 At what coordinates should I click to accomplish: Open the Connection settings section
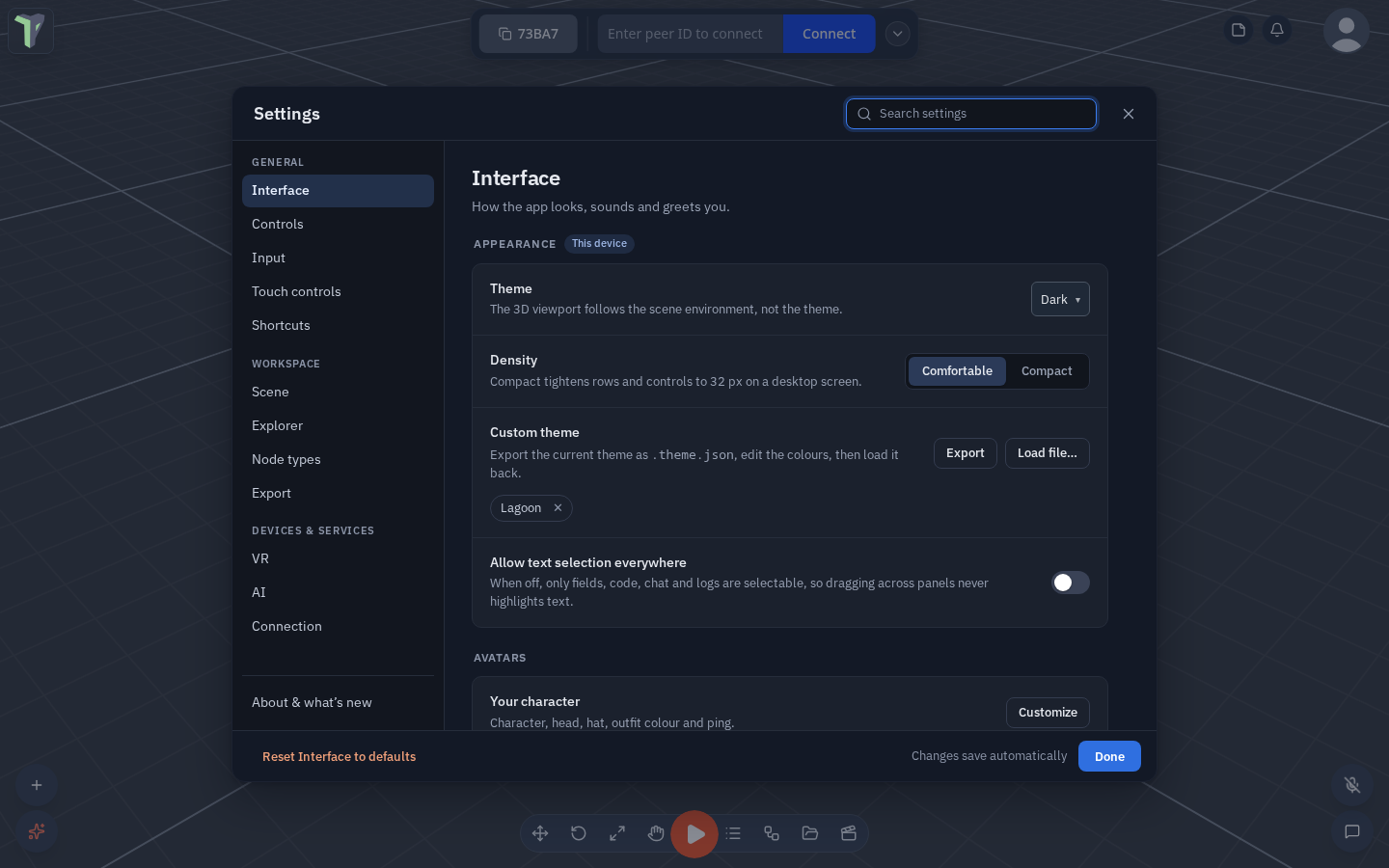[x=338, y=627]
